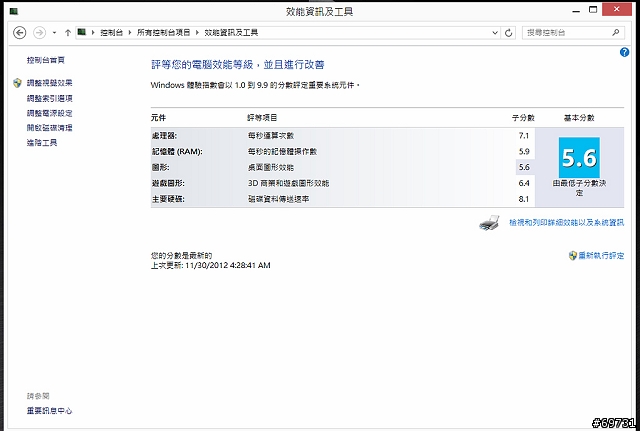Click the 記憶體 (RAM): row label
The image size is (640, 431).
177,151
